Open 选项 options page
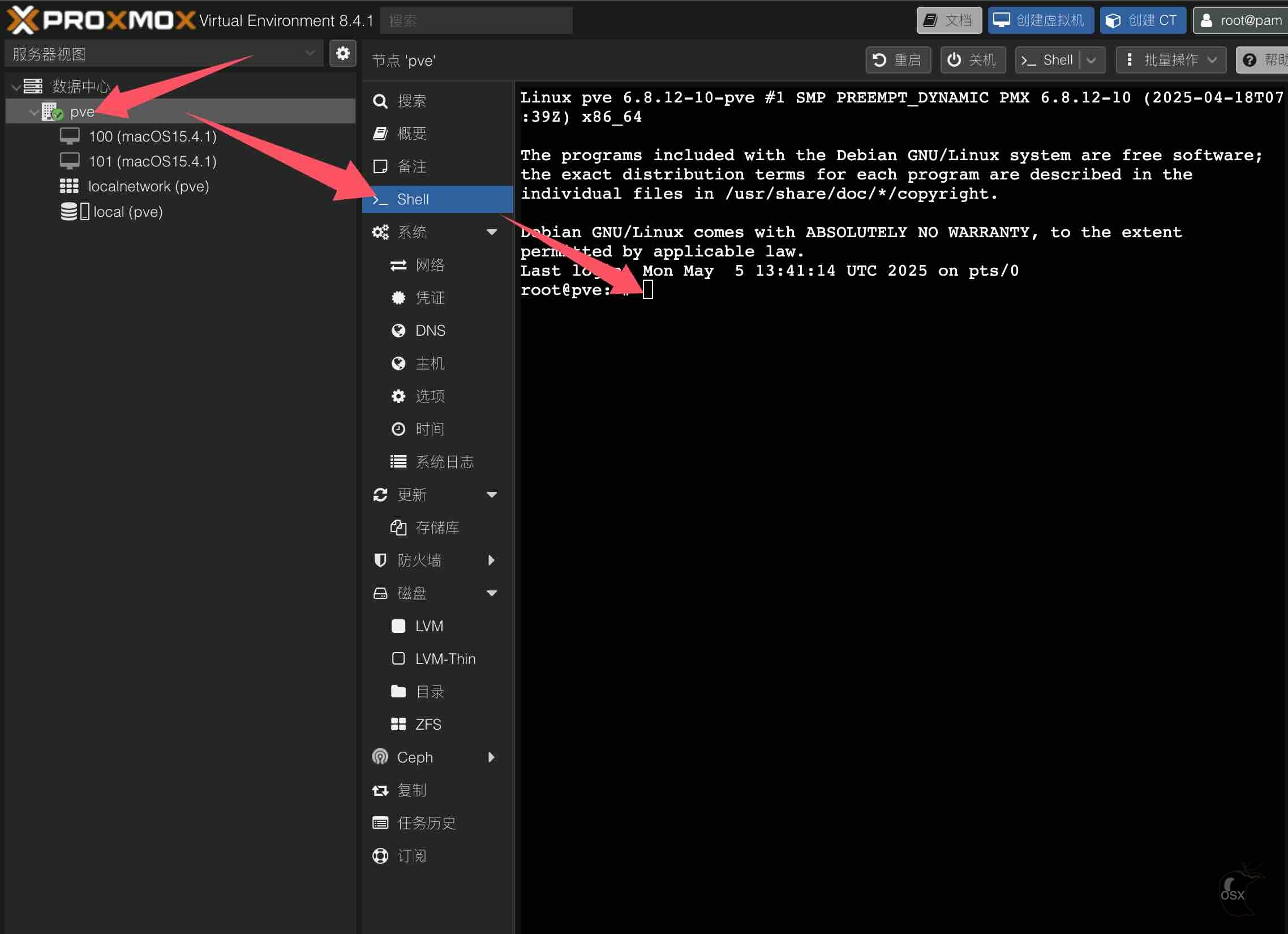This screenshot has width=1288, height=934. pos(437,396)
